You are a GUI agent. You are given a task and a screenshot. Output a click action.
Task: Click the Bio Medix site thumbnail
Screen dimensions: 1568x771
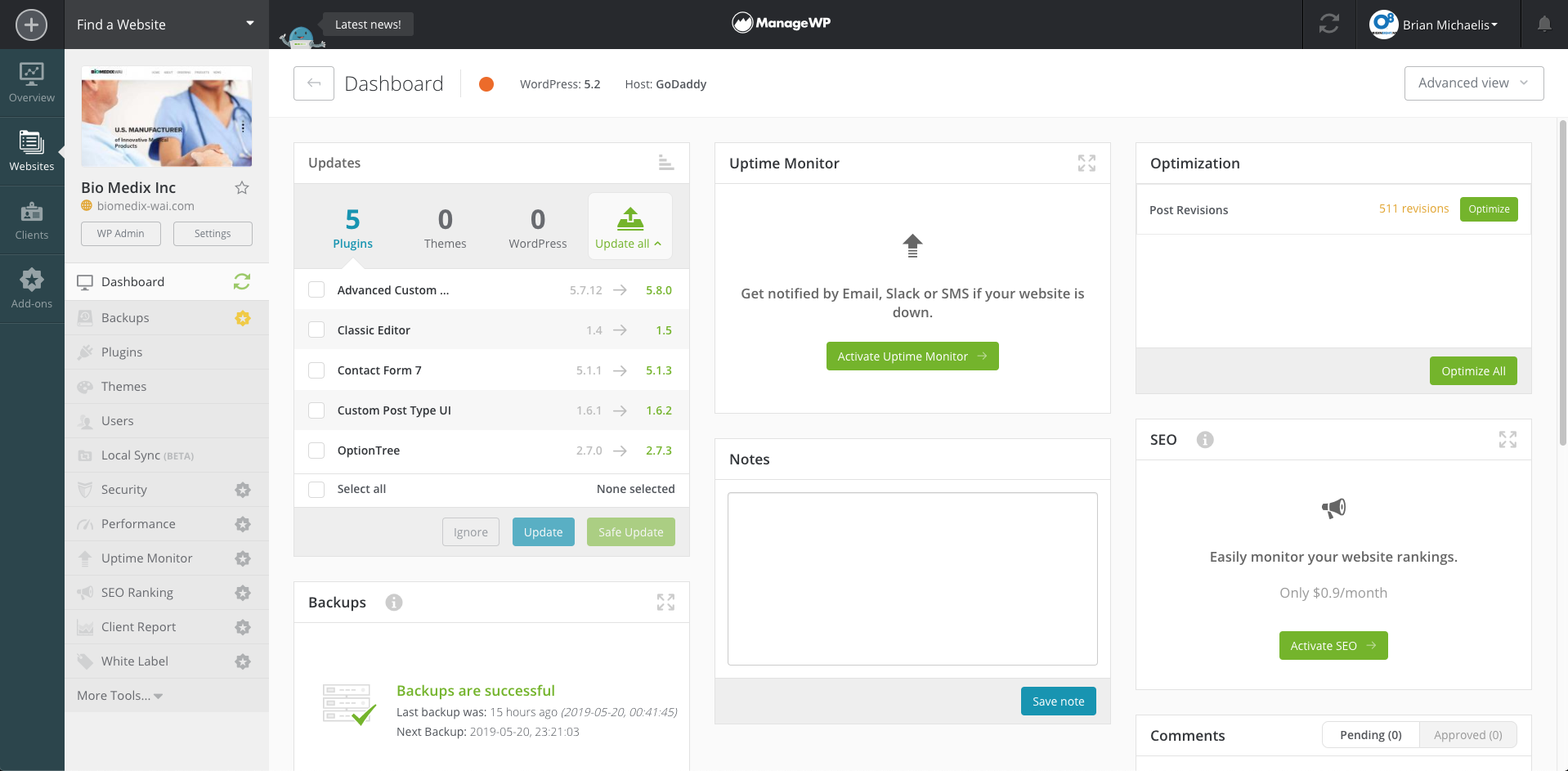pos(167,116)
